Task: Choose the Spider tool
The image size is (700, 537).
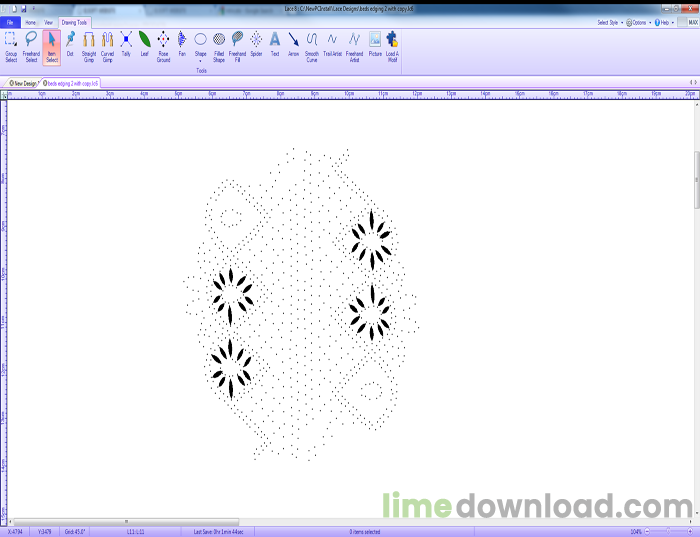Action: 256,45
